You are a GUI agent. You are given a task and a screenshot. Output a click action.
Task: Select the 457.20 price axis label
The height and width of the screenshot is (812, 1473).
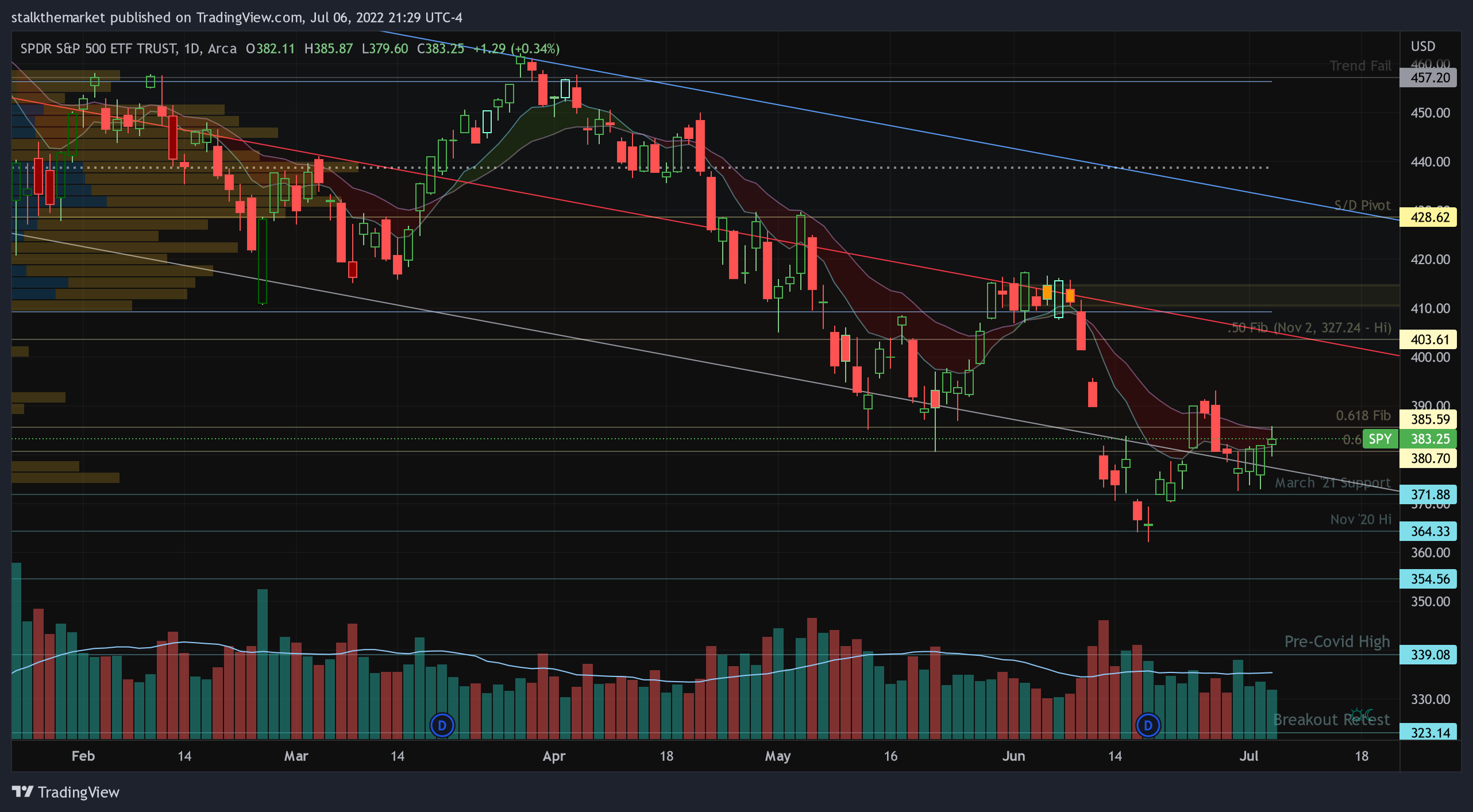click(x=1428, y=78)
